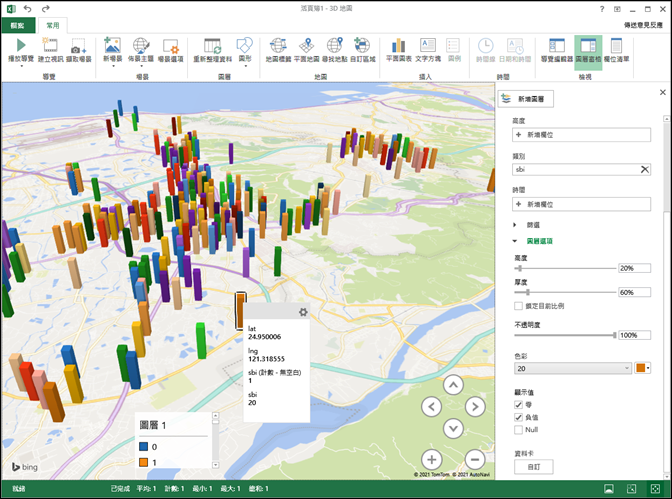Adjust the Height (高度) slider handle
Viewport: 672px width, 499px height.
[x=520, y=268]
